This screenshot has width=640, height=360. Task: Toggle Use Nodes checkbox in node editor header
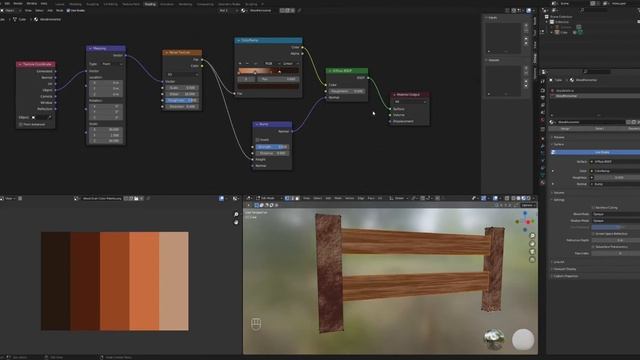[68, 11]
